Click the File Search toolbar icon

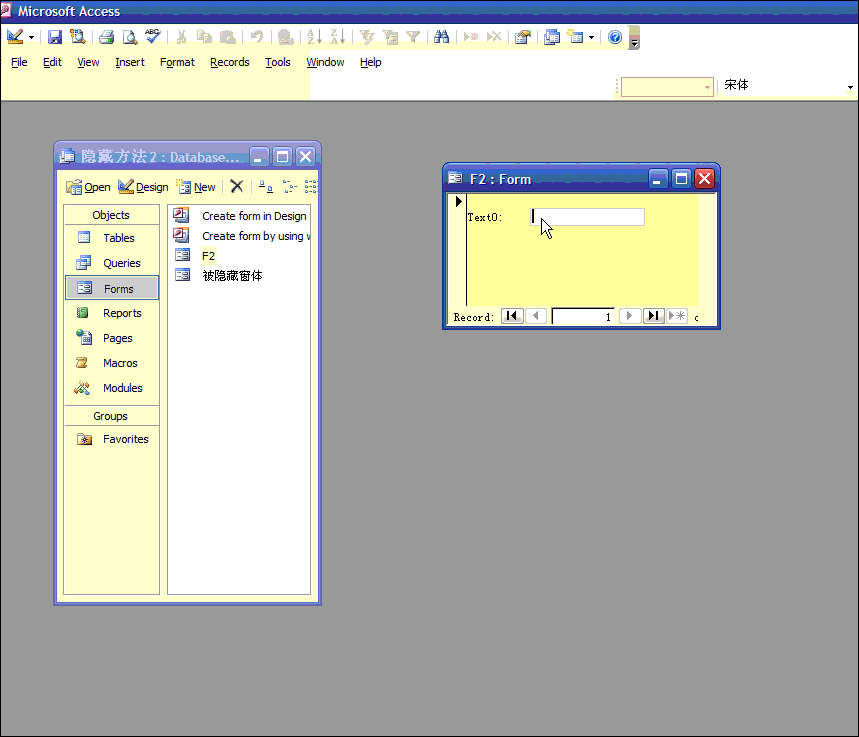tap(77, 37)
